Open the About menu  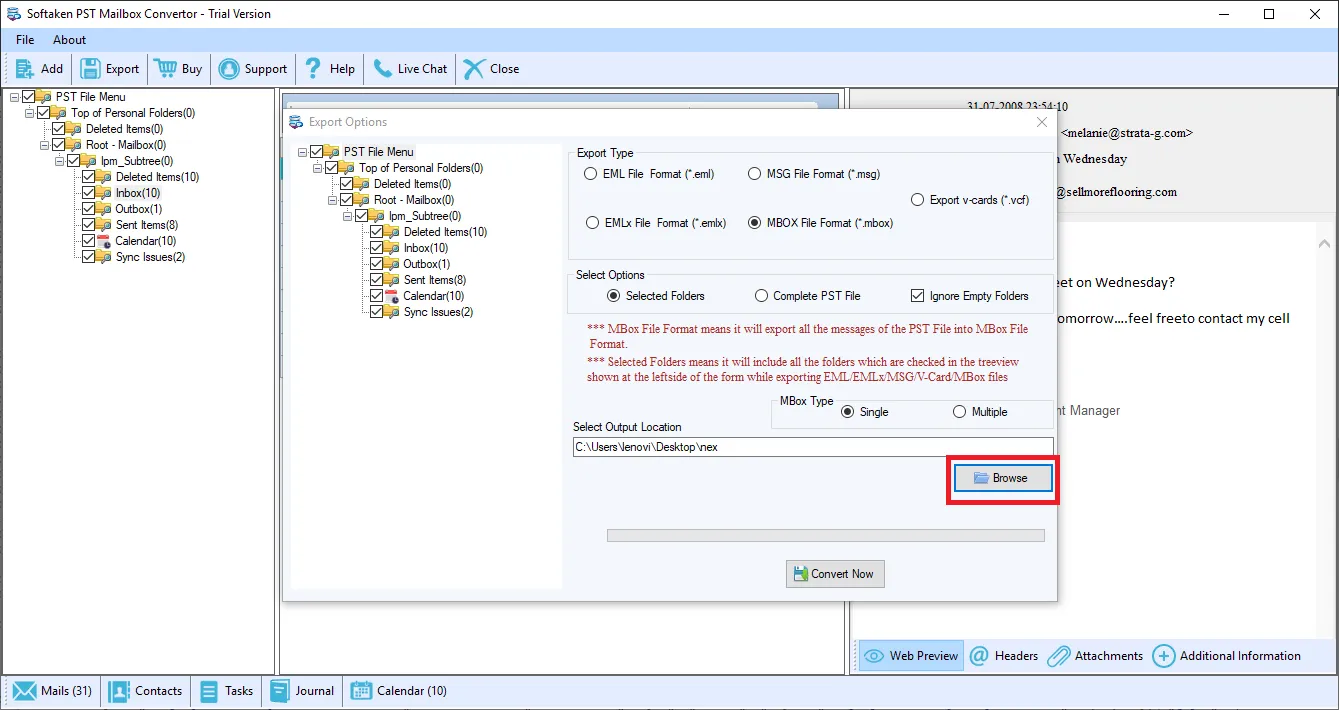[x=70, y=40]
